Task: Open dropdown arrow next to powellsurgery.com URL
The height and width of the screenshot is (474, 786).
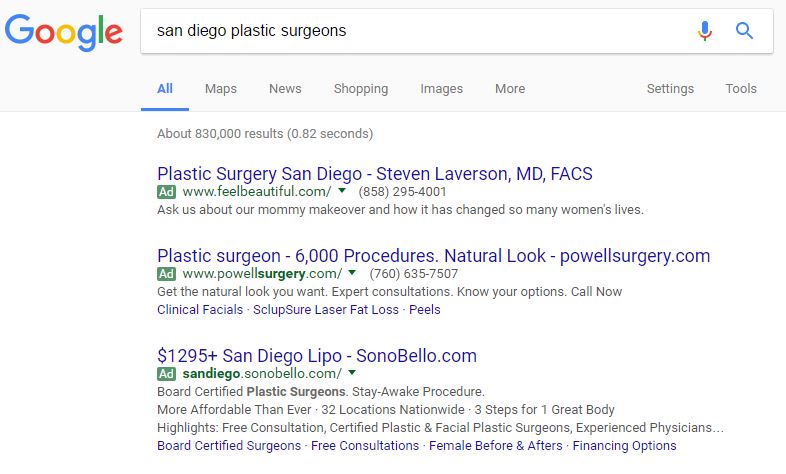Action: [352, 273]
